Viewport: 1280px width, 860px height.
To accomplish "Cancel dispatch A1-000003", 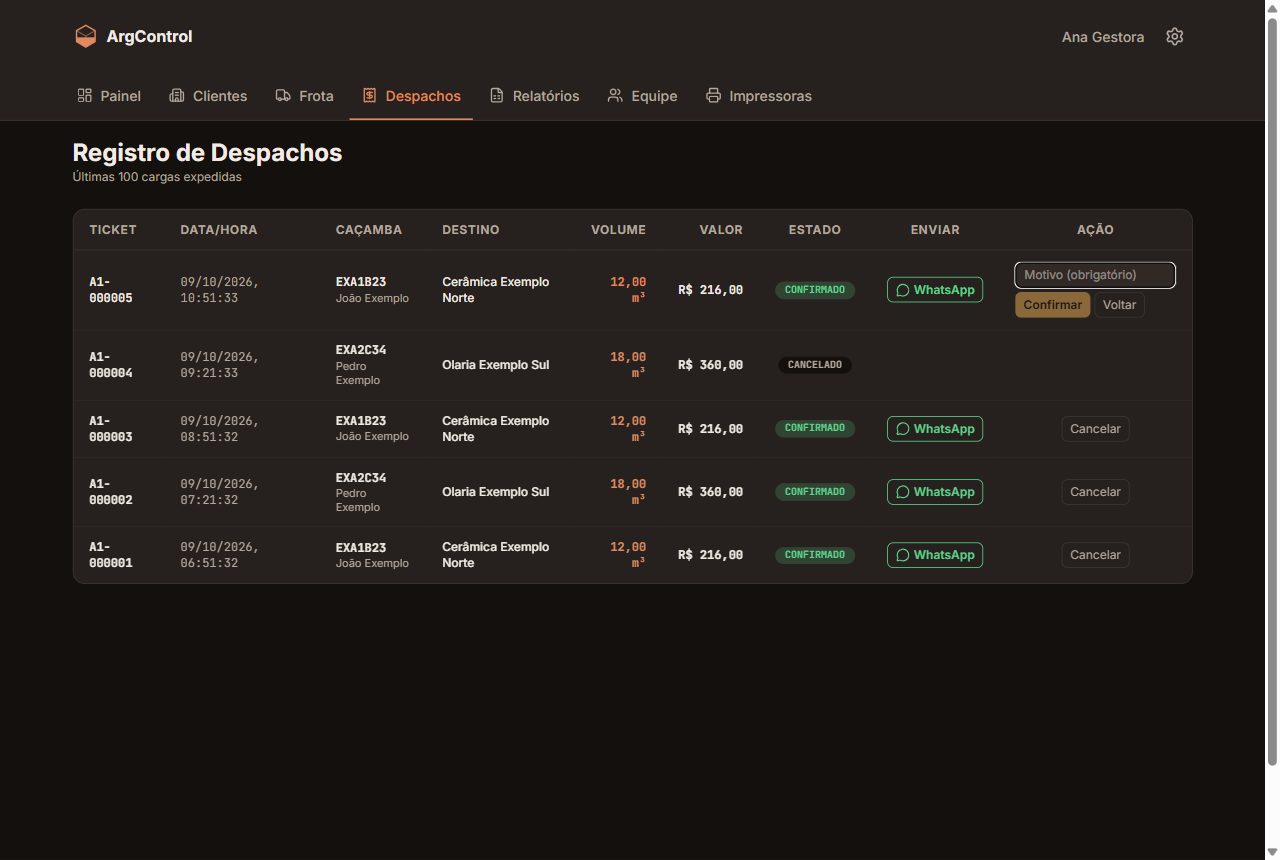I will point(1095,429).
